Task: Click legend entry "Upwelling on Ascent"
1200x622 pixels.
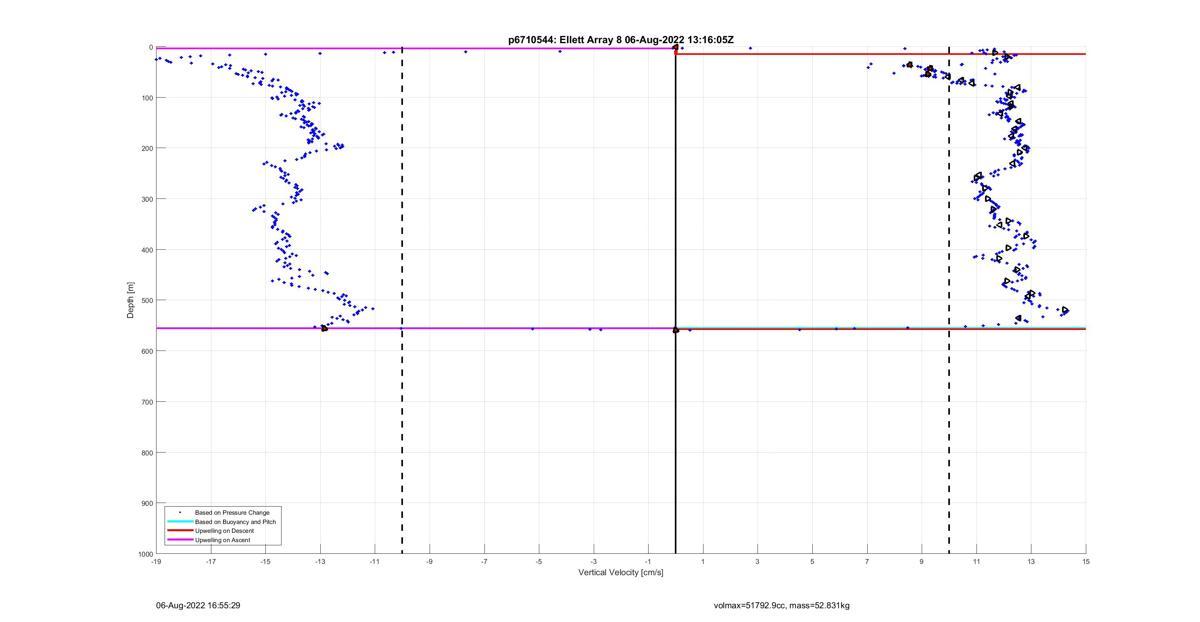Action: tap(223, 540)
